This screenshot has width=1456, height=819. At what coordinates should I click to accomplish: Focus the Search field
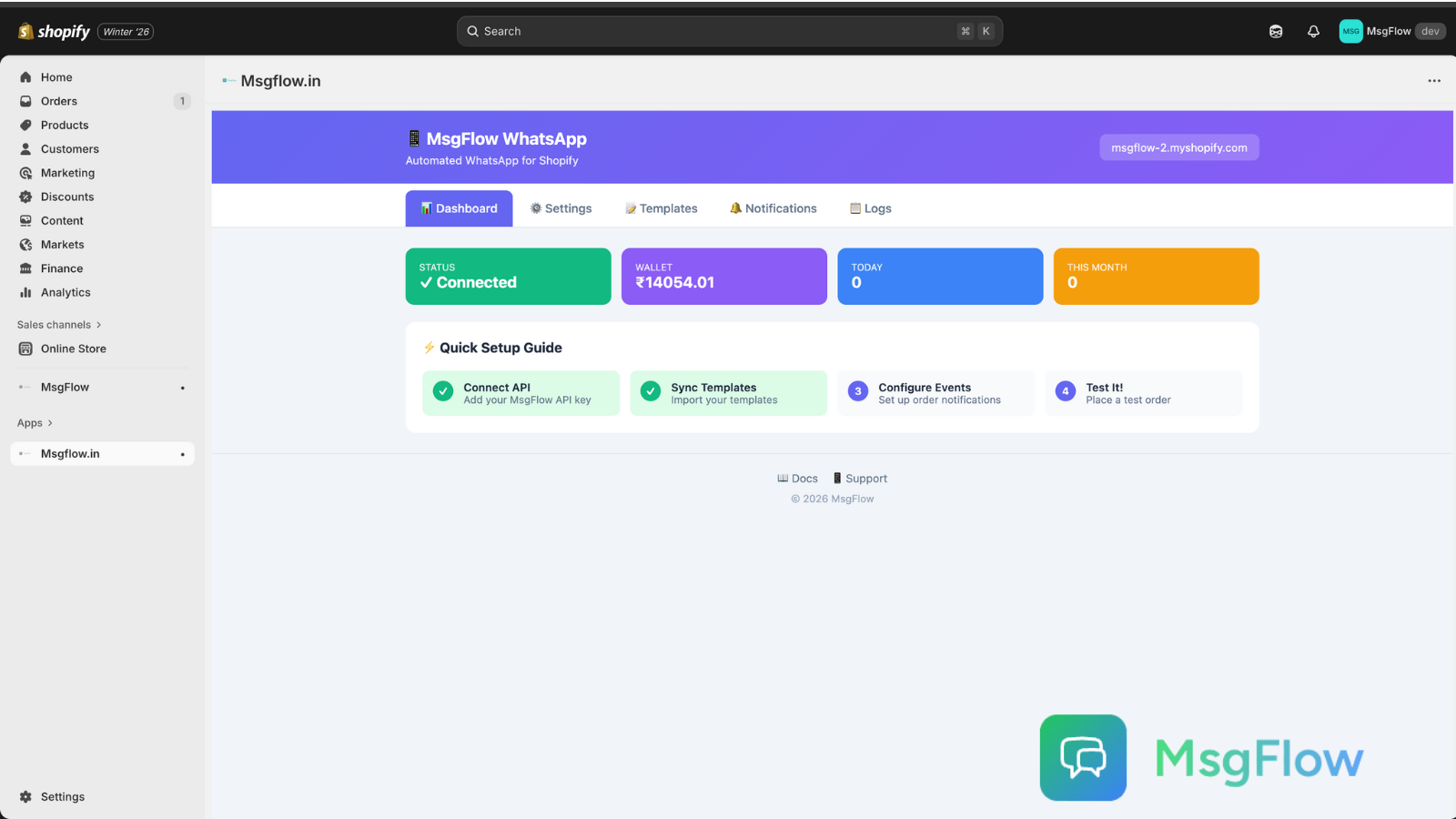(x=730, y=31)
